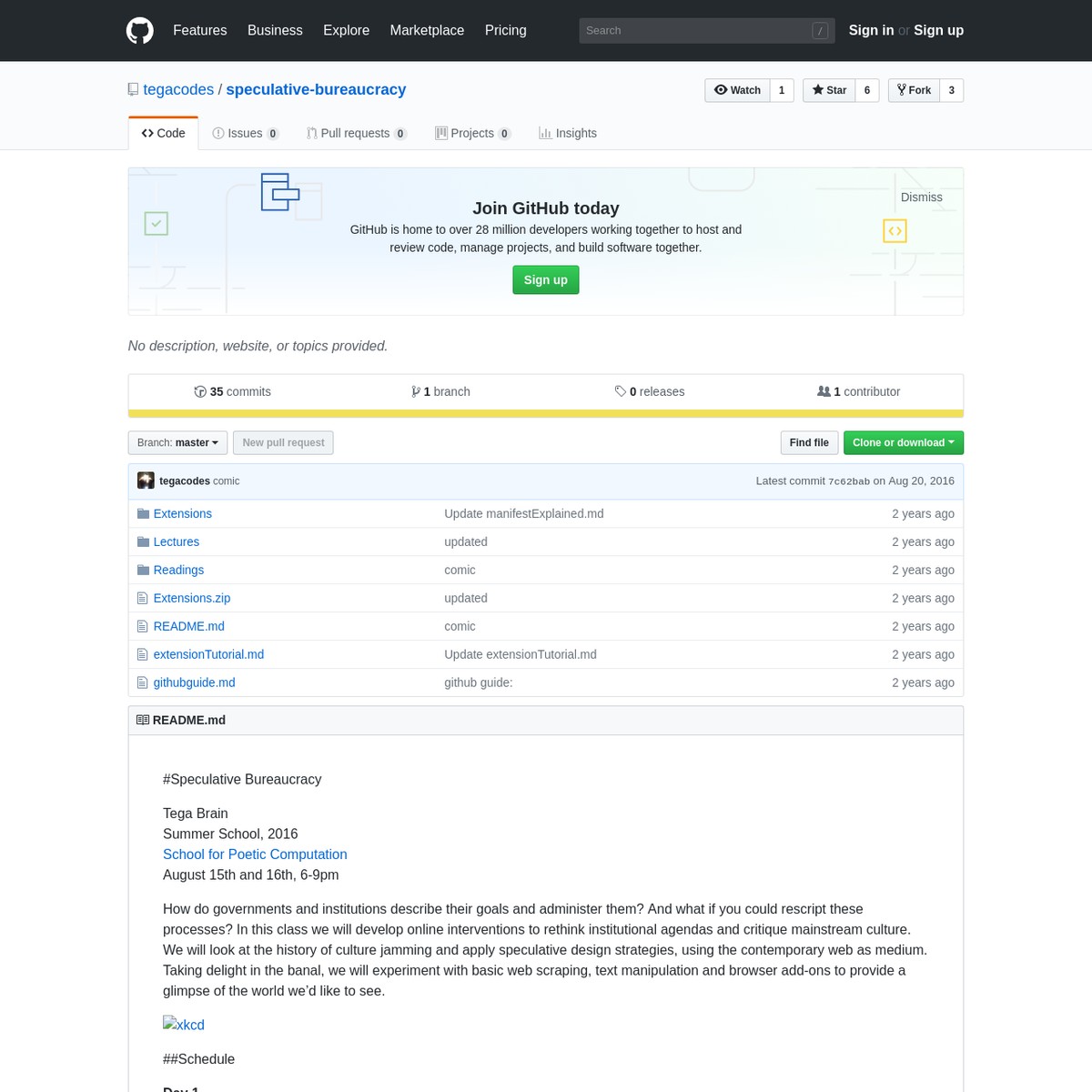Open commit 'Update manifestExplained.md'
The height and width of the screenshot is (1092, 1092).
pos(524,513)
